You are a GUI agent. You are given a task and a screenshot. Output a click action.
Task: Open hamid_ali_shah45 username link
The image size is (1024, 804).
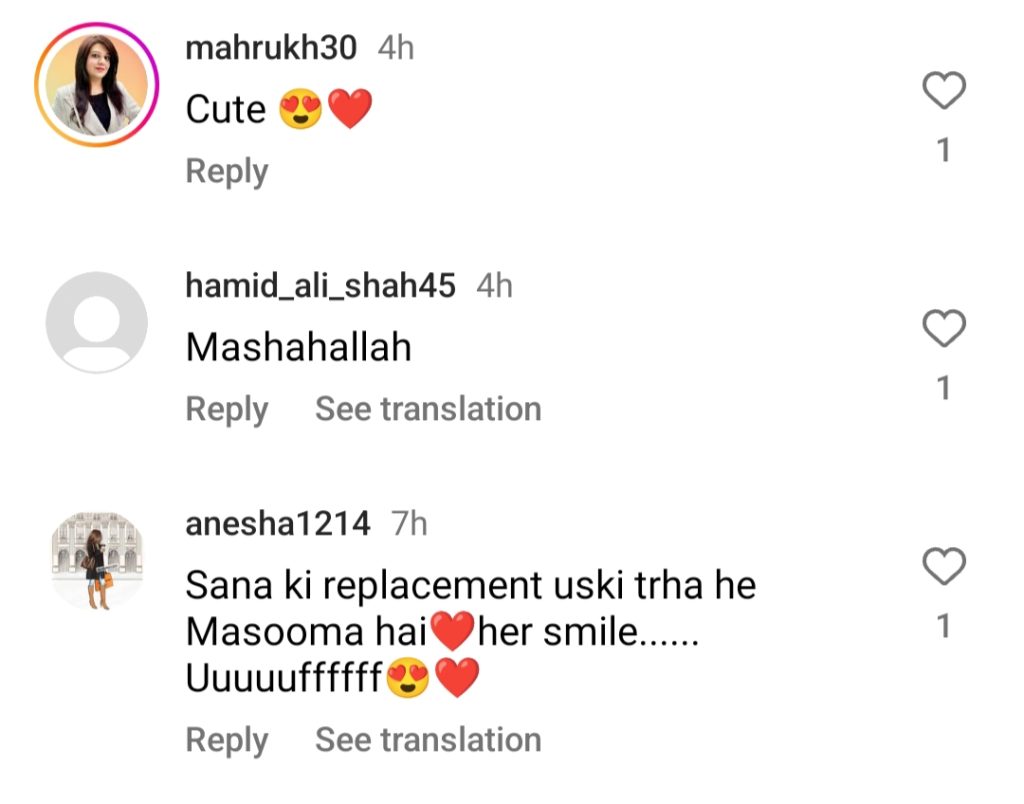pos(321,286)
